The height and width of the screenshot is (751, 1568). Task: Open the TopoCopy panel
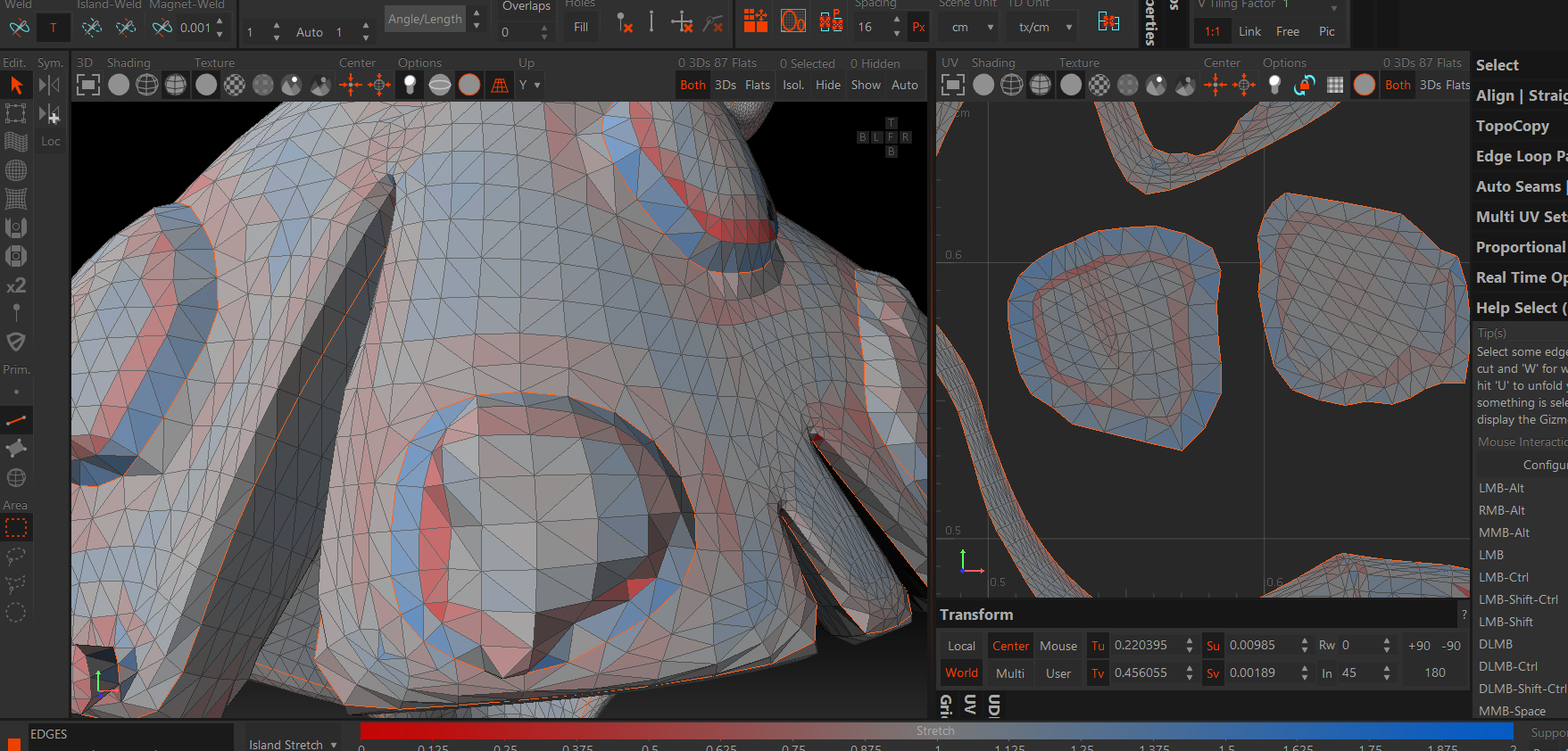click(x=1513, y=126)
